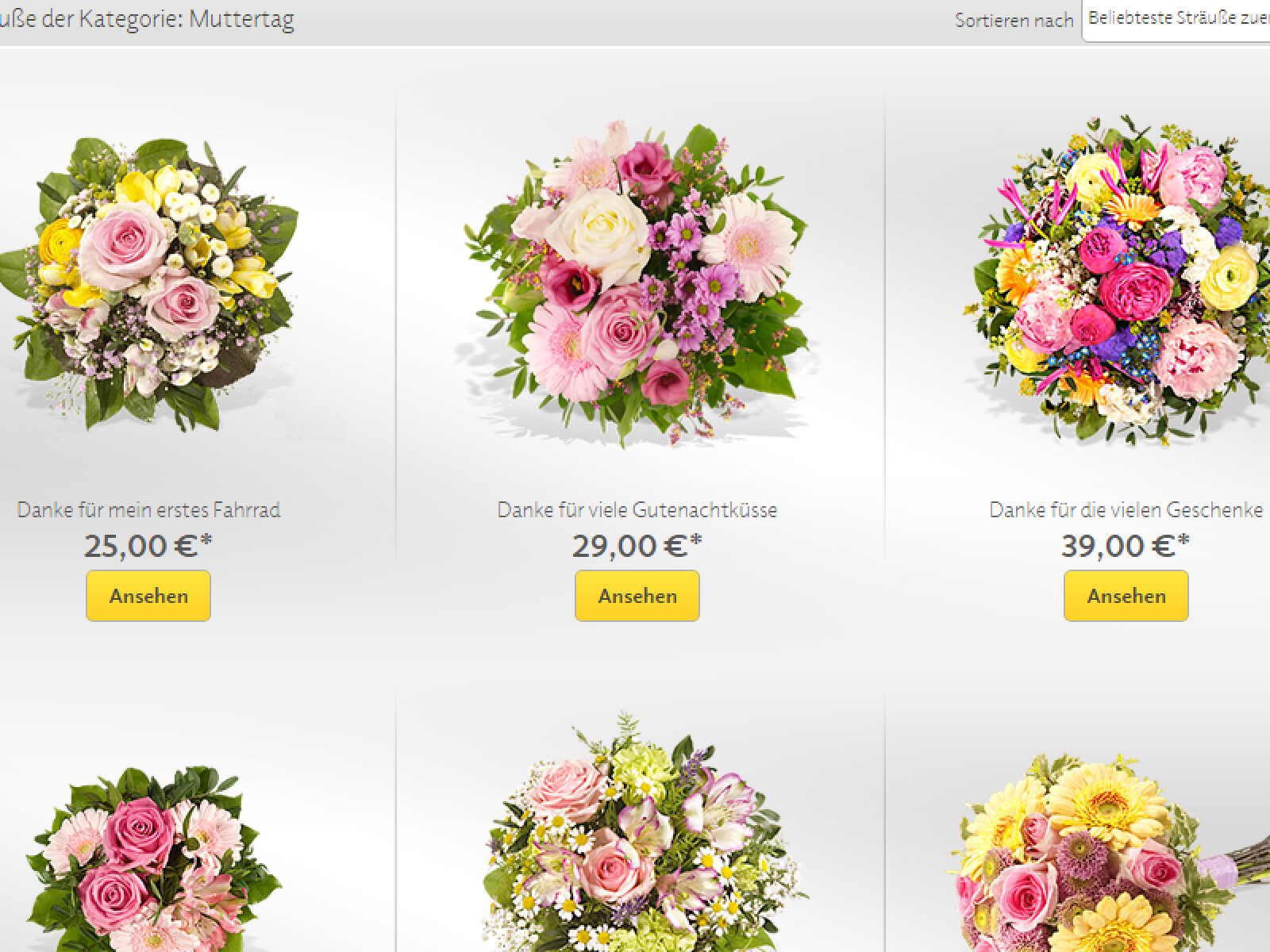Open 'Danke für mein erstes Fahrrad' title

[148, 509]
